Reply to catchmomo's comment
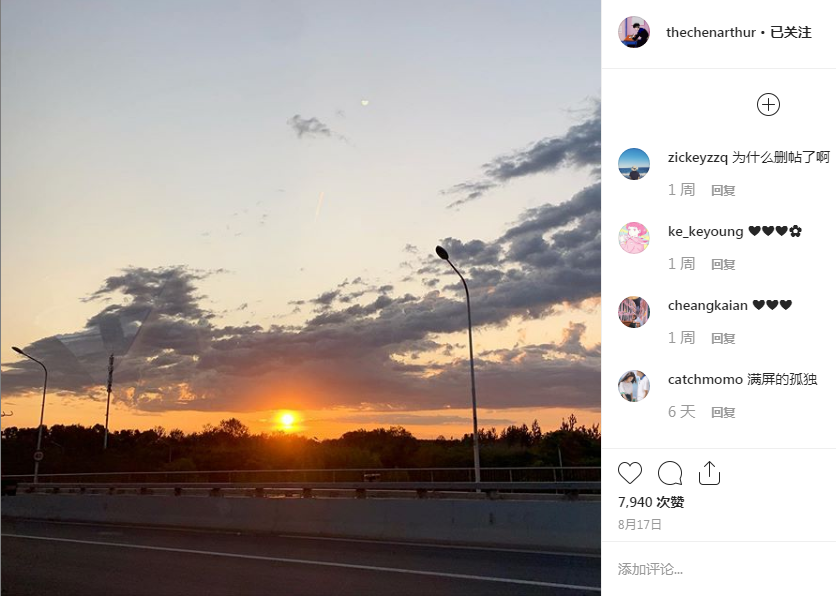 pos(723,413)
